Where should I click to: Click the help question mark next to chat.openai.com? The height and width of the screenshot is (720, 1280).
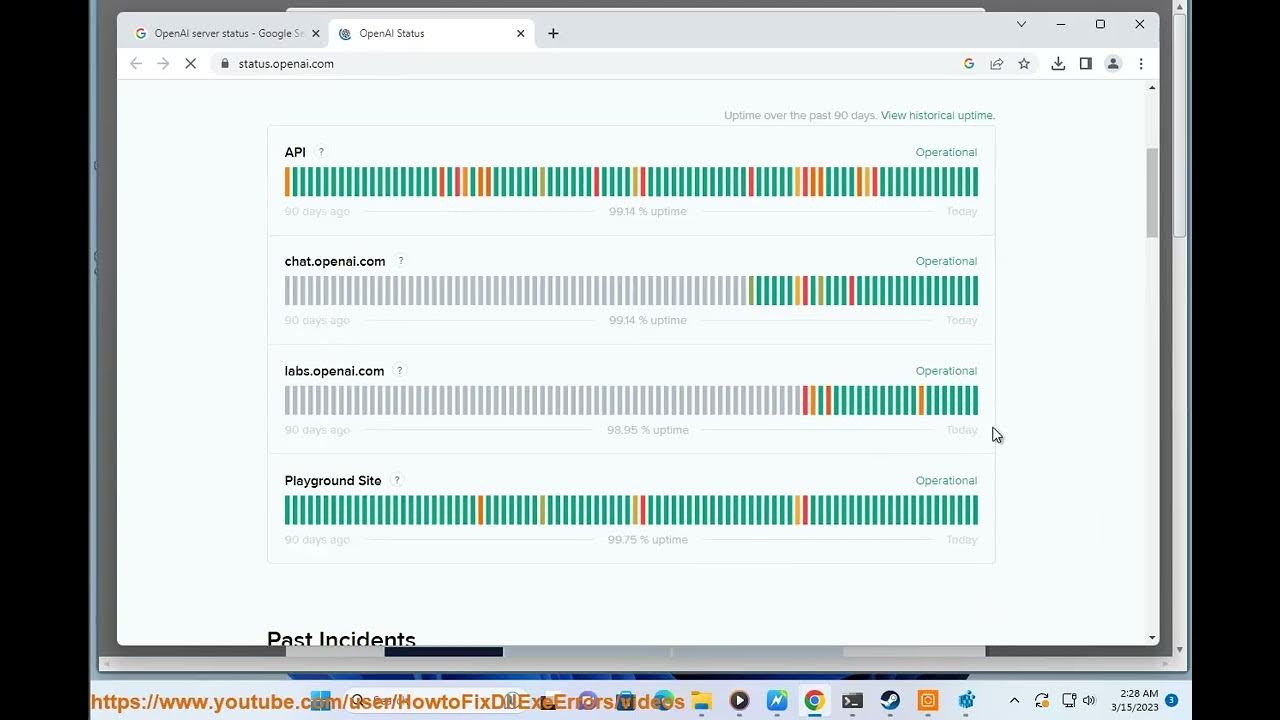(400, 261)
